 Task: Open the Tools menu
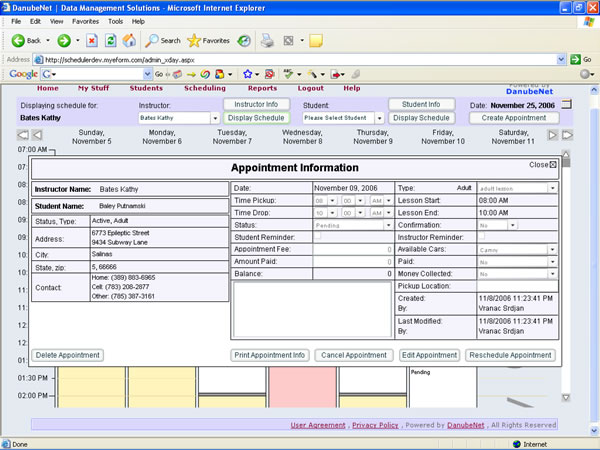point(115,21)
